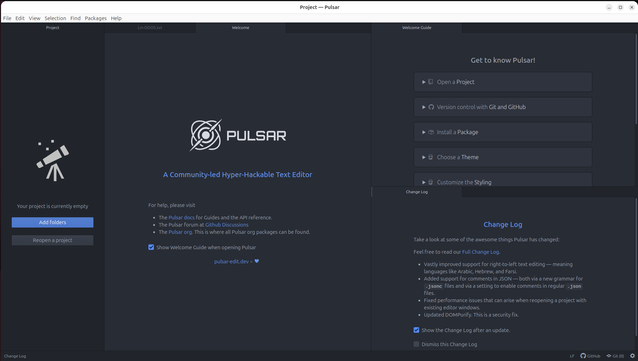
Task: Open the Packages menu
Action: coord(96,18)
